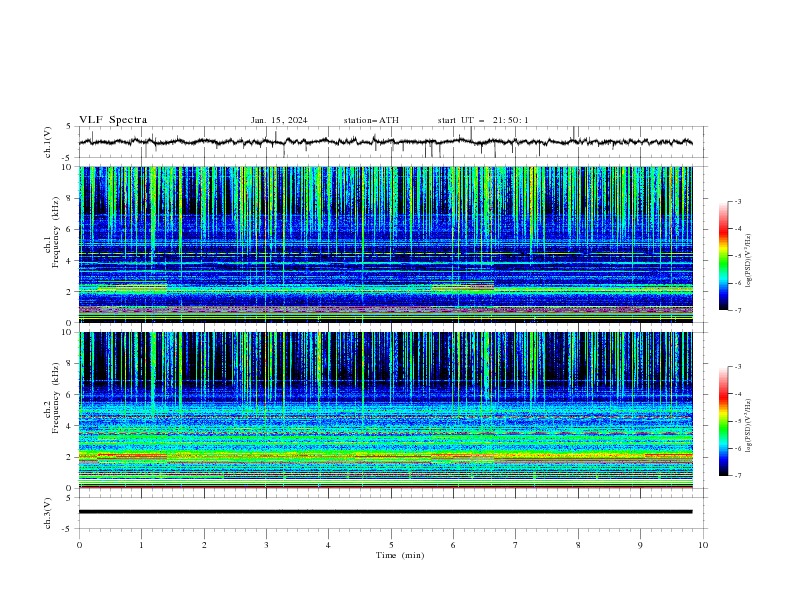
Task: Click the "-3" label on ch.1 colorbar
Action: click(x=737, y=201)
